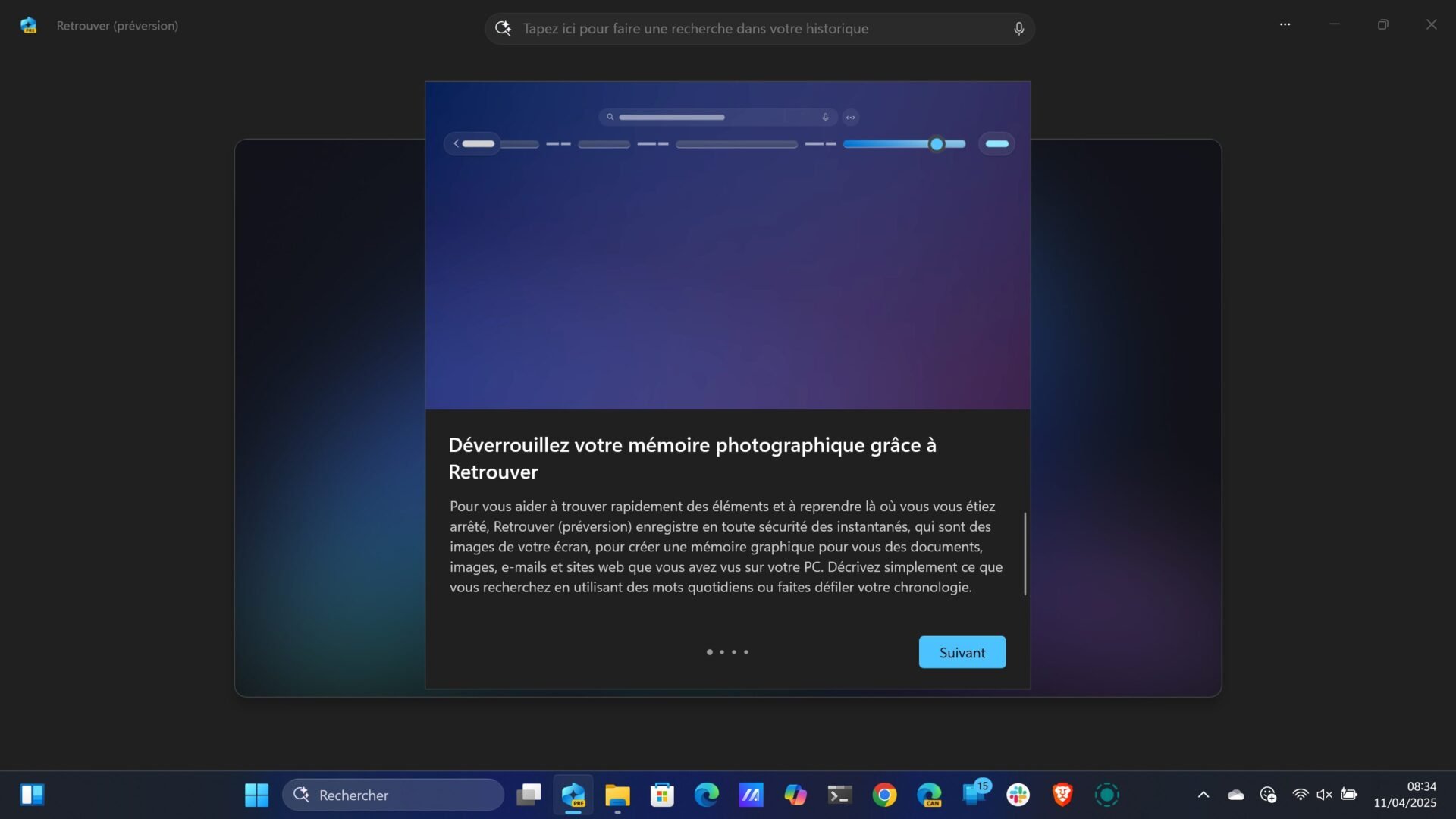The height and width of the screenshot is (819, 1456).
Task: Open Copilot from the taskbar
Action: tap(795, 795)
